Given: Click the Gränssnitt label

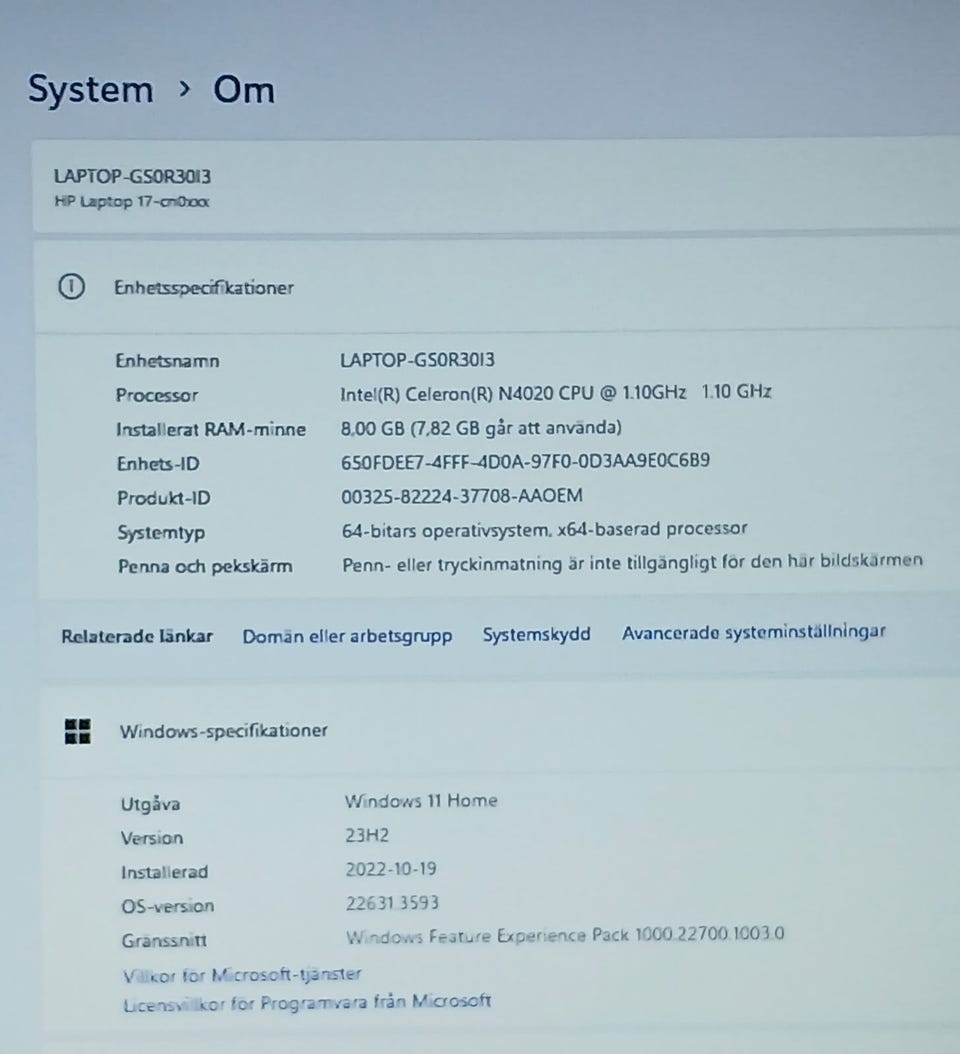Looking at the screenshot, I should tap(165, 940).
